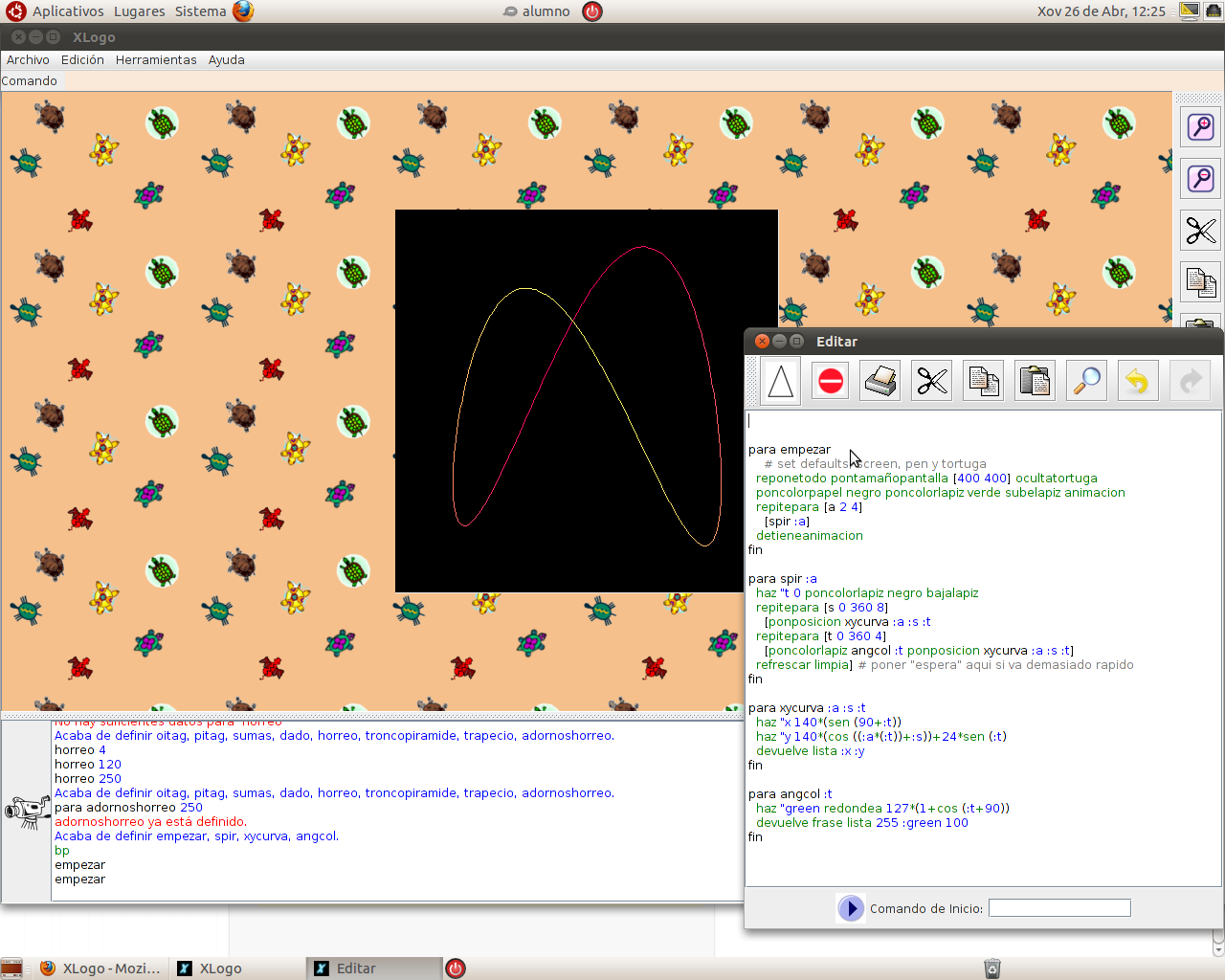Copy selection with the Editar copy icon
This screenshot has height=980, width=1225.
tap(984, 382)
